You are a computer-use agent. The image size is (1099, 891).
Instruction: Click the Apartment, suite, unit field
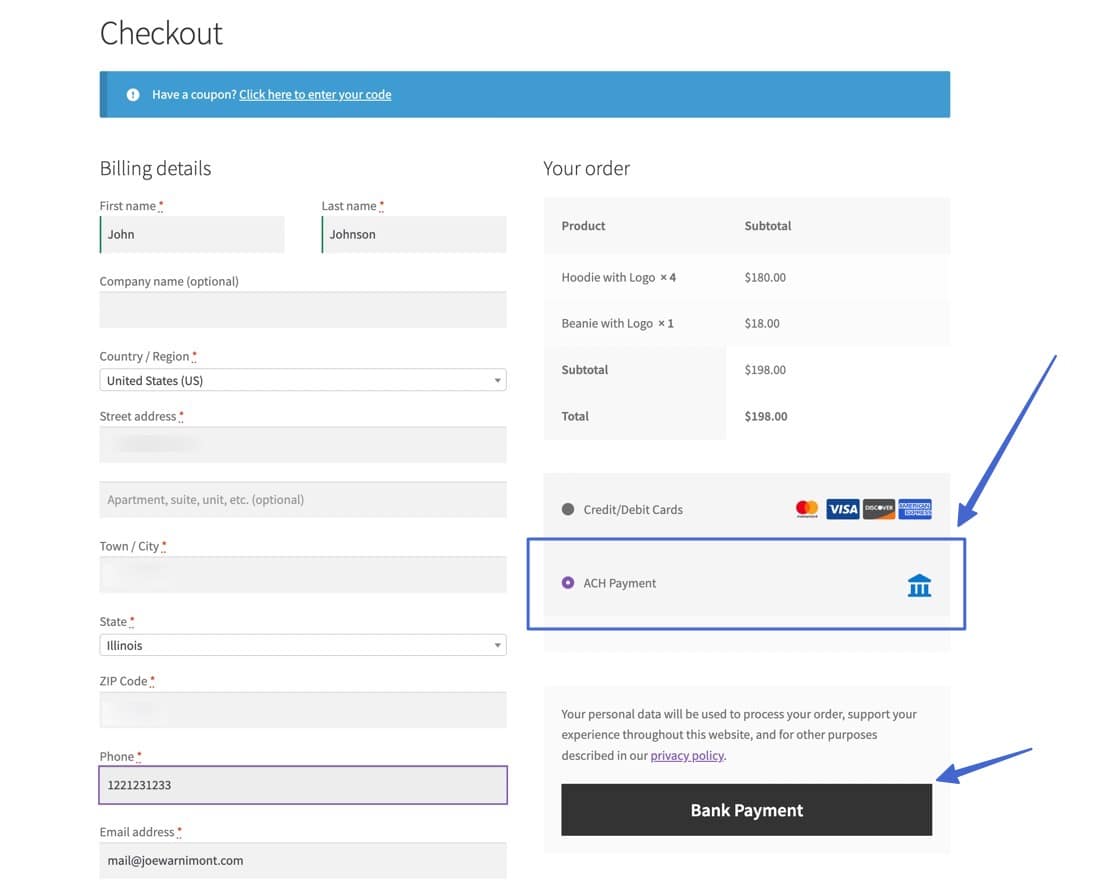tap(302, 499)
